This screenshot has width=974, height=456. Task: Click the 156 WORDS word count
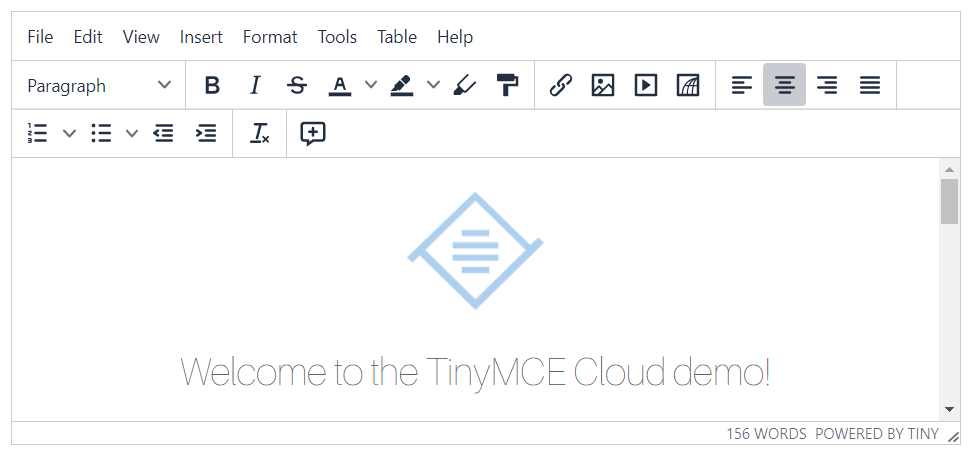767,434
